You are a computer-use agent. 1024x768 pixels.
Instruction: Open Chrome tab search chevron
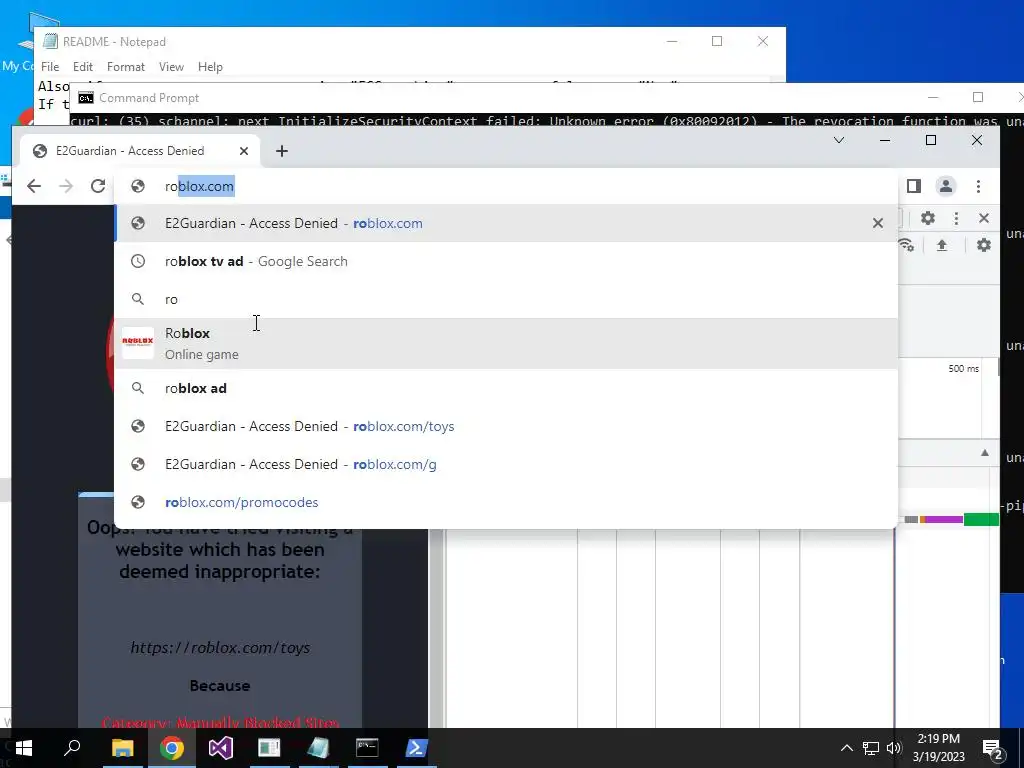839,140
